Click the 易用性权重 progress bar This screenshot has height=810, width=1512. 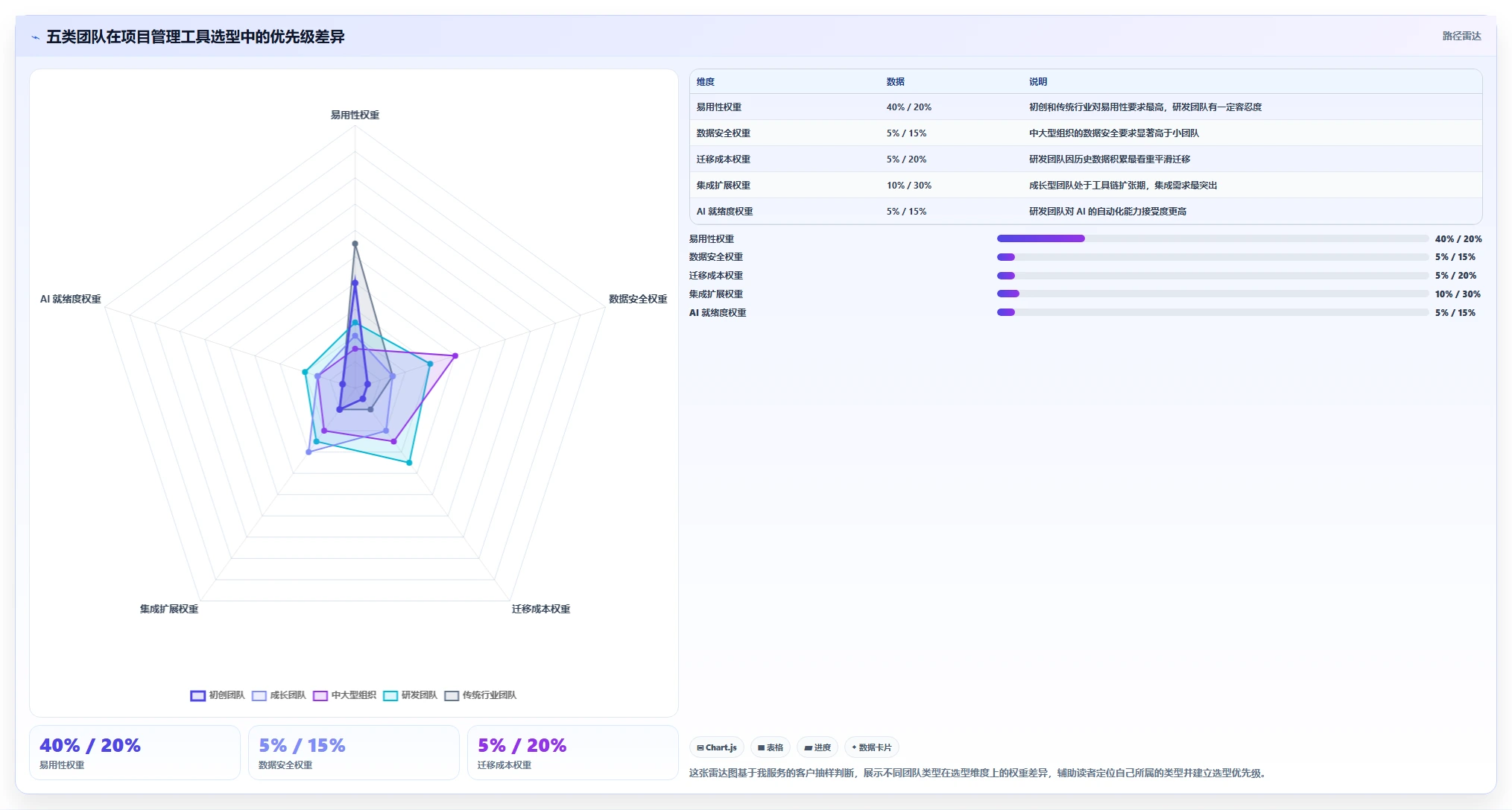point(1212,238)
